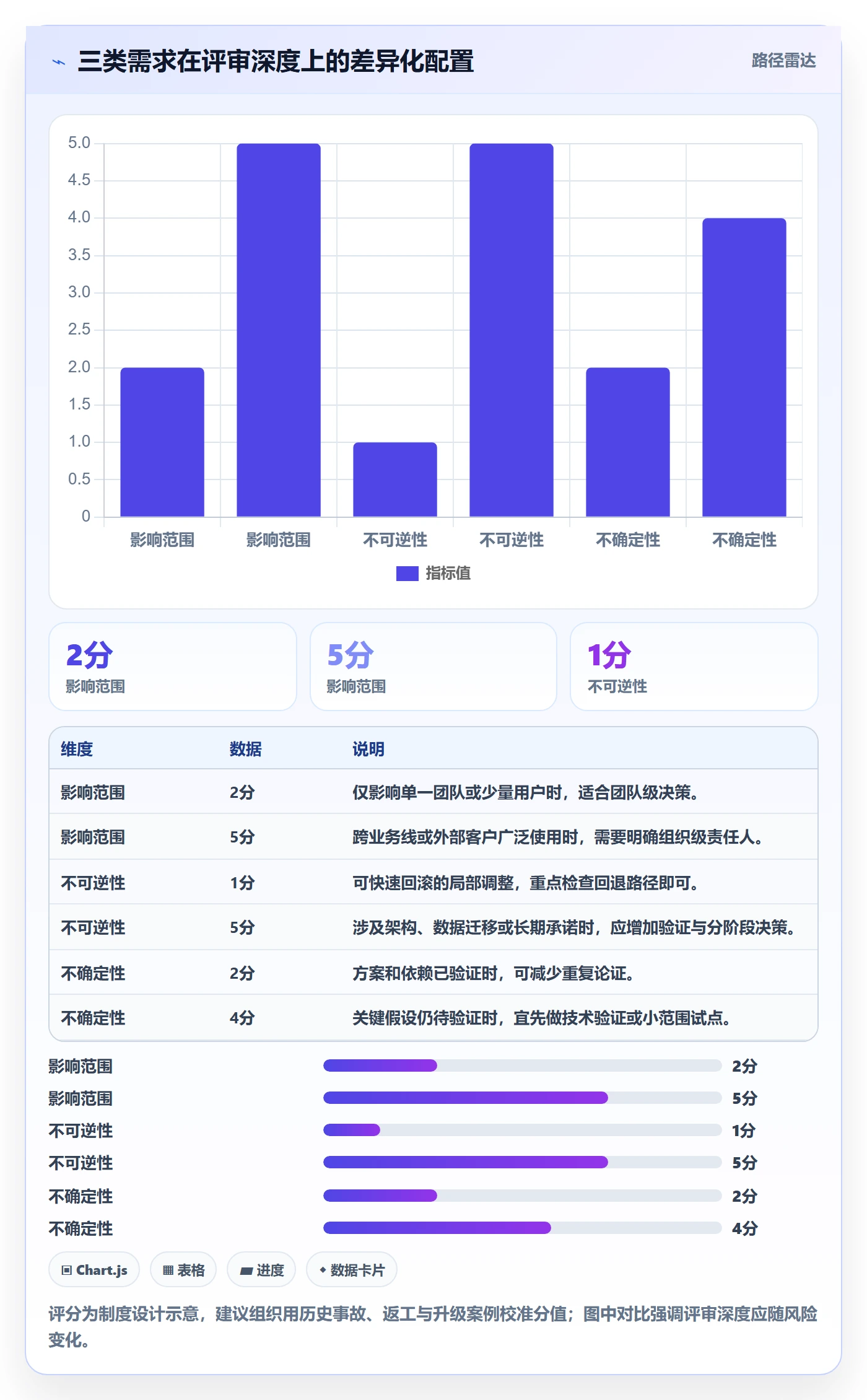Click the 不可逆性 progress bar showing 1分

pyautogui.click(x=523, y=1130)
